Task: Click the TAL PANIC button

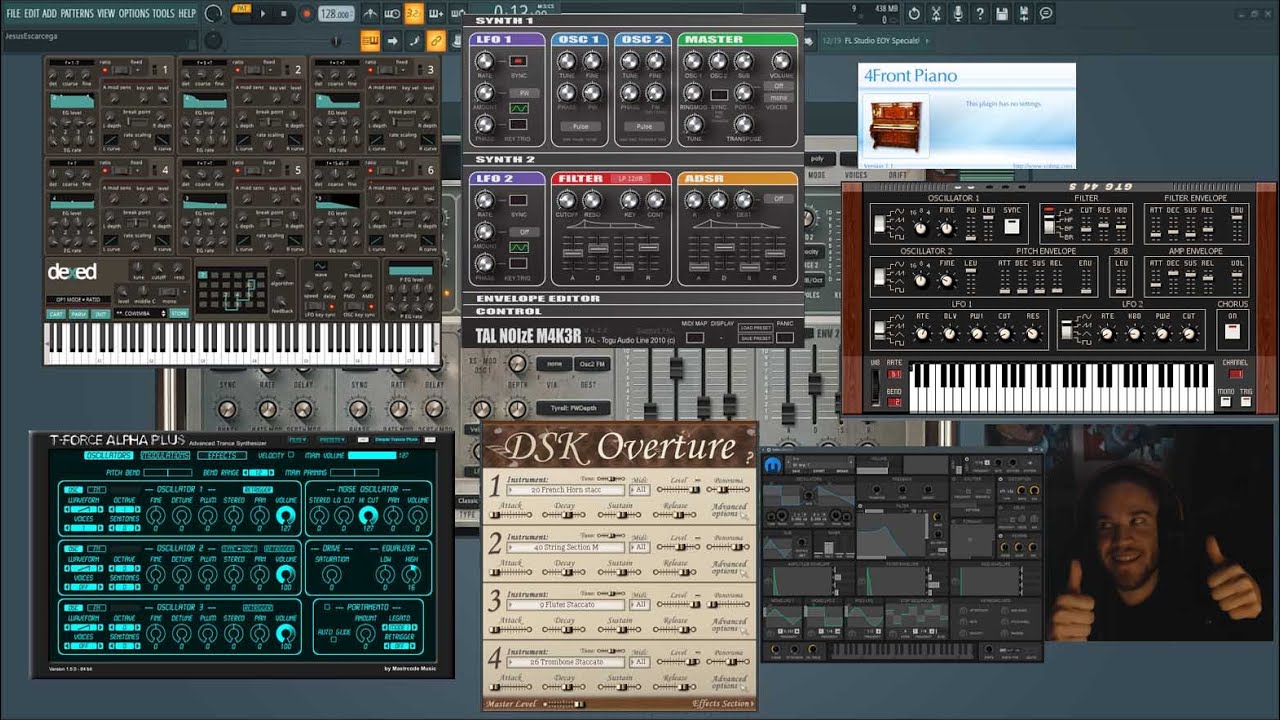Action: 785,338
